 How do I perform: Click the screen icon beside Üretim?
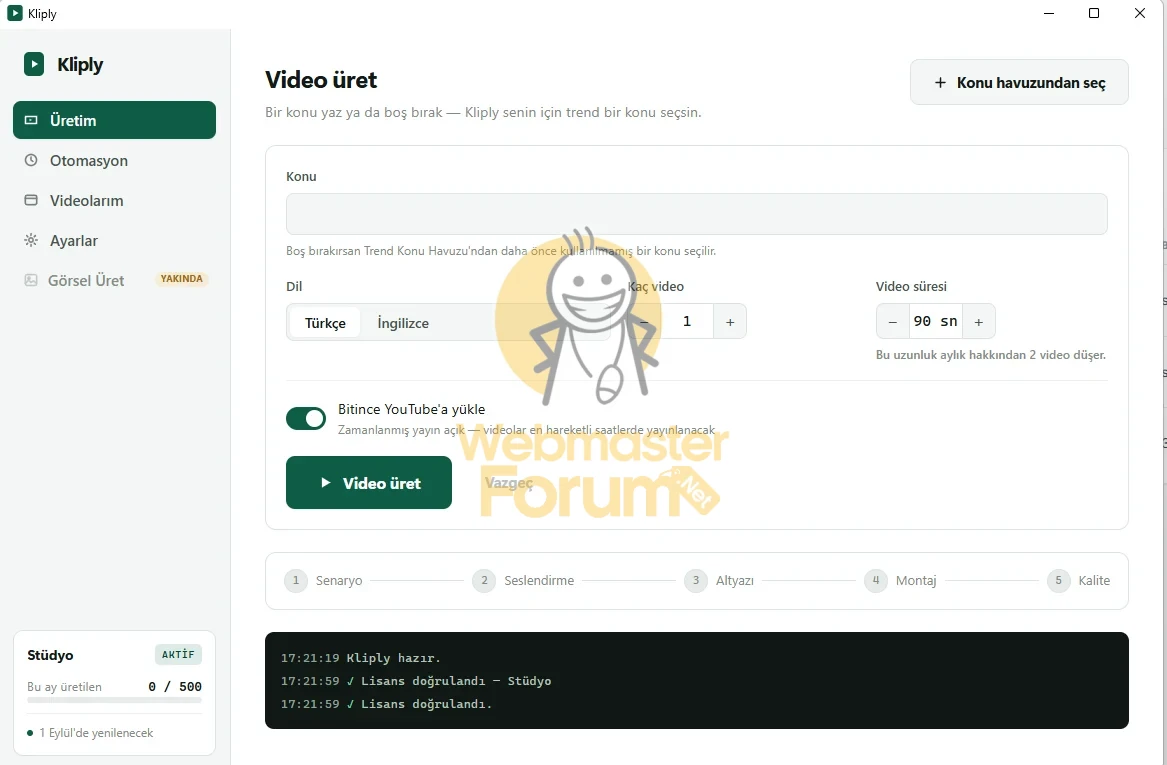pos(31,120)
